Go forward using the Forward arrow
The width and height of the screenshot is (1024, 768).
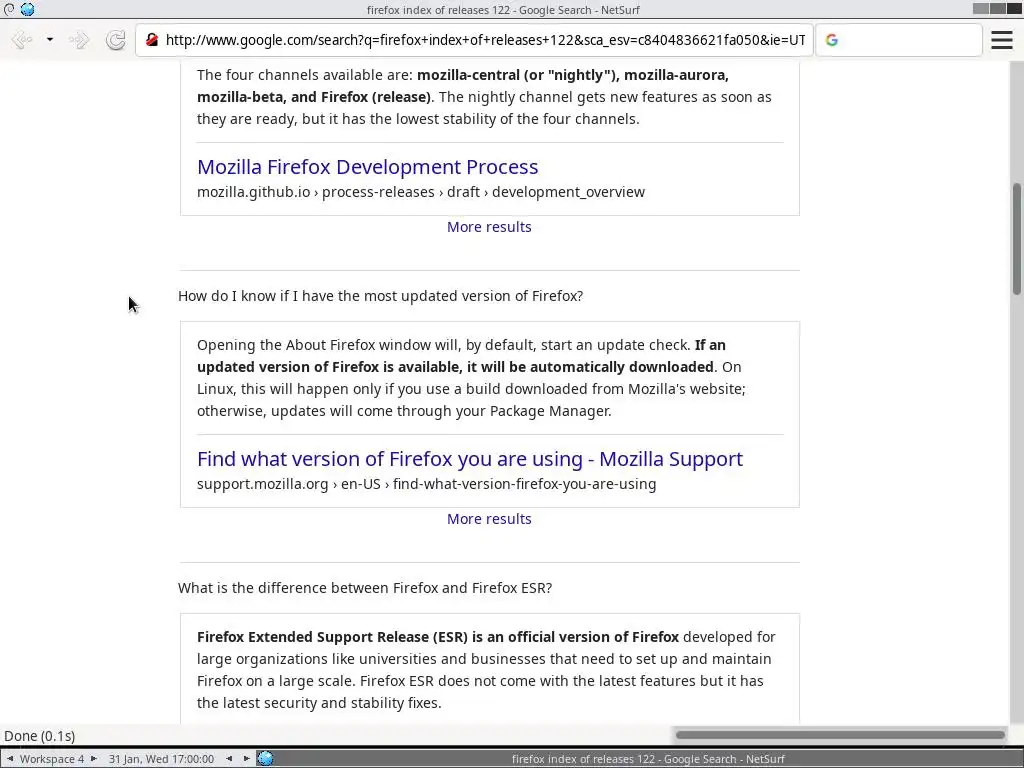coord(79,40)
